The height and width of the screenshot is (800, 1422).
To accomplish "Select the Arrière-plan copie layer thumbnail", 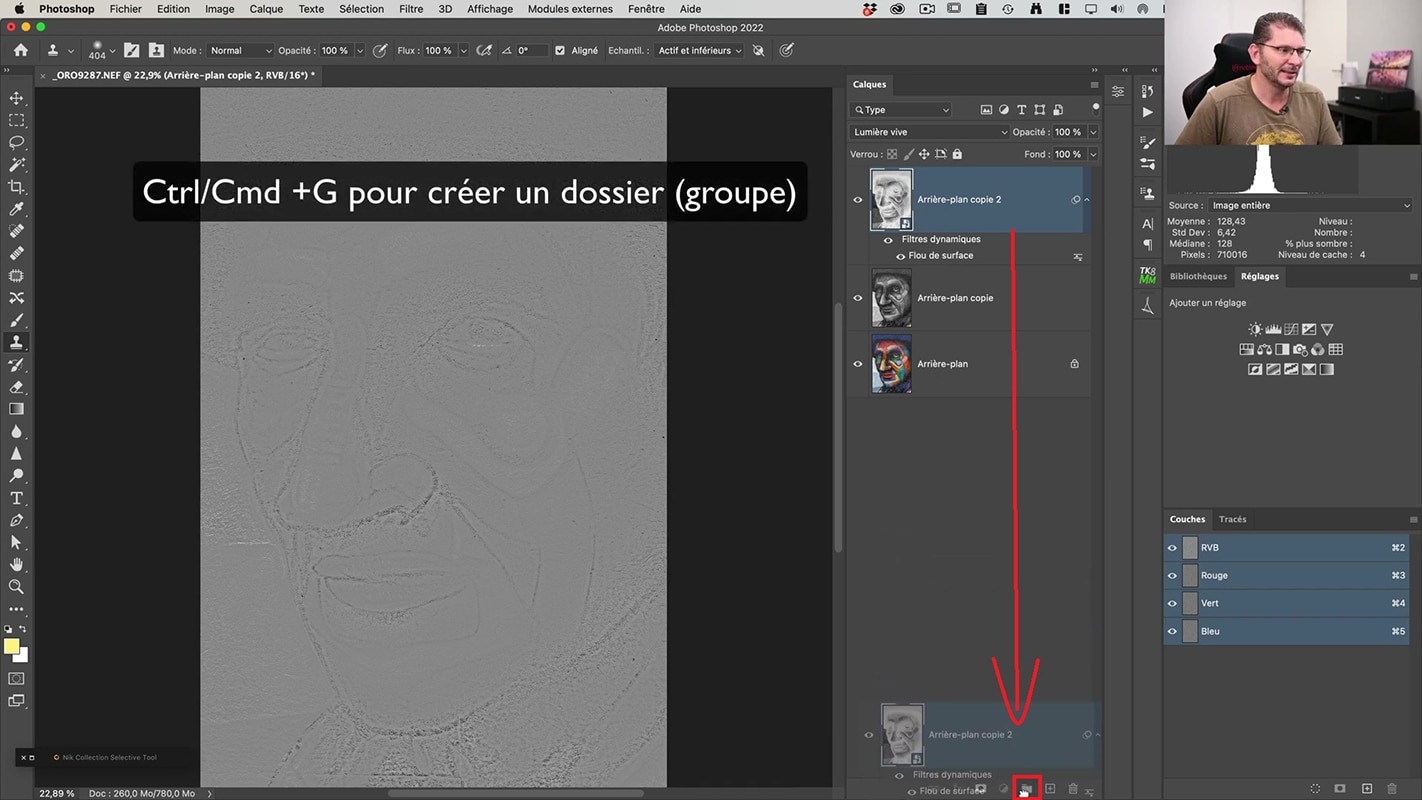I will point(891,298).
